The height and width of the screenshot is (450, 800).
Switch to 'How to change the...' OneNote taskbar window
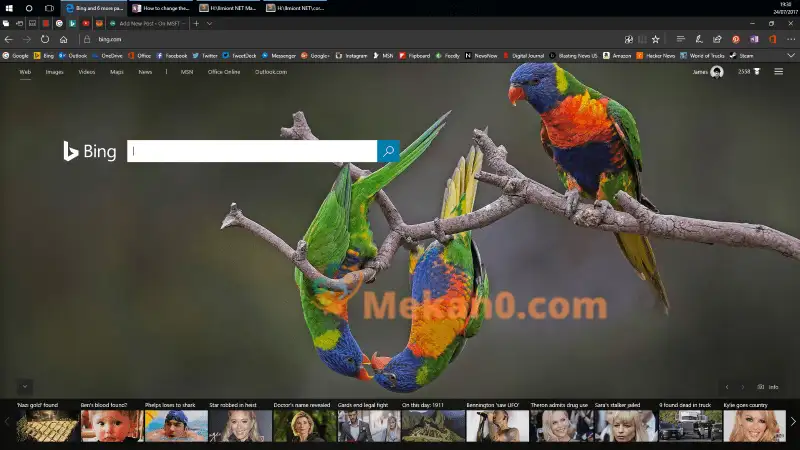point(161,8)
